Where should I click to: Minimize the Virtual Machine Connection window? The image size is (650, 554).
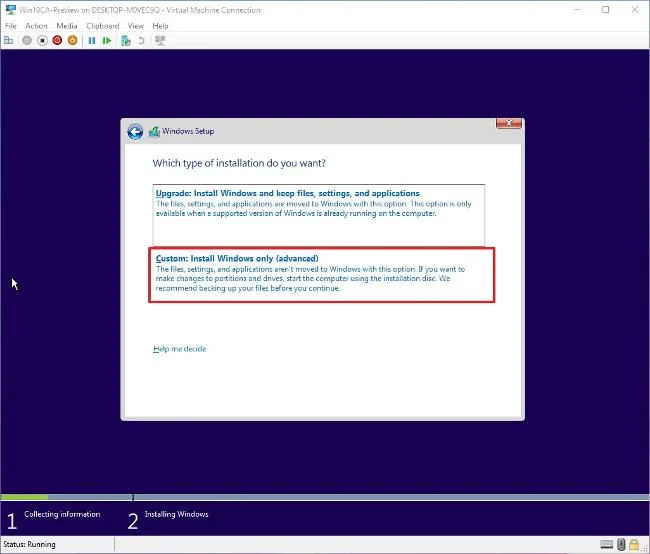coord(577,10)
